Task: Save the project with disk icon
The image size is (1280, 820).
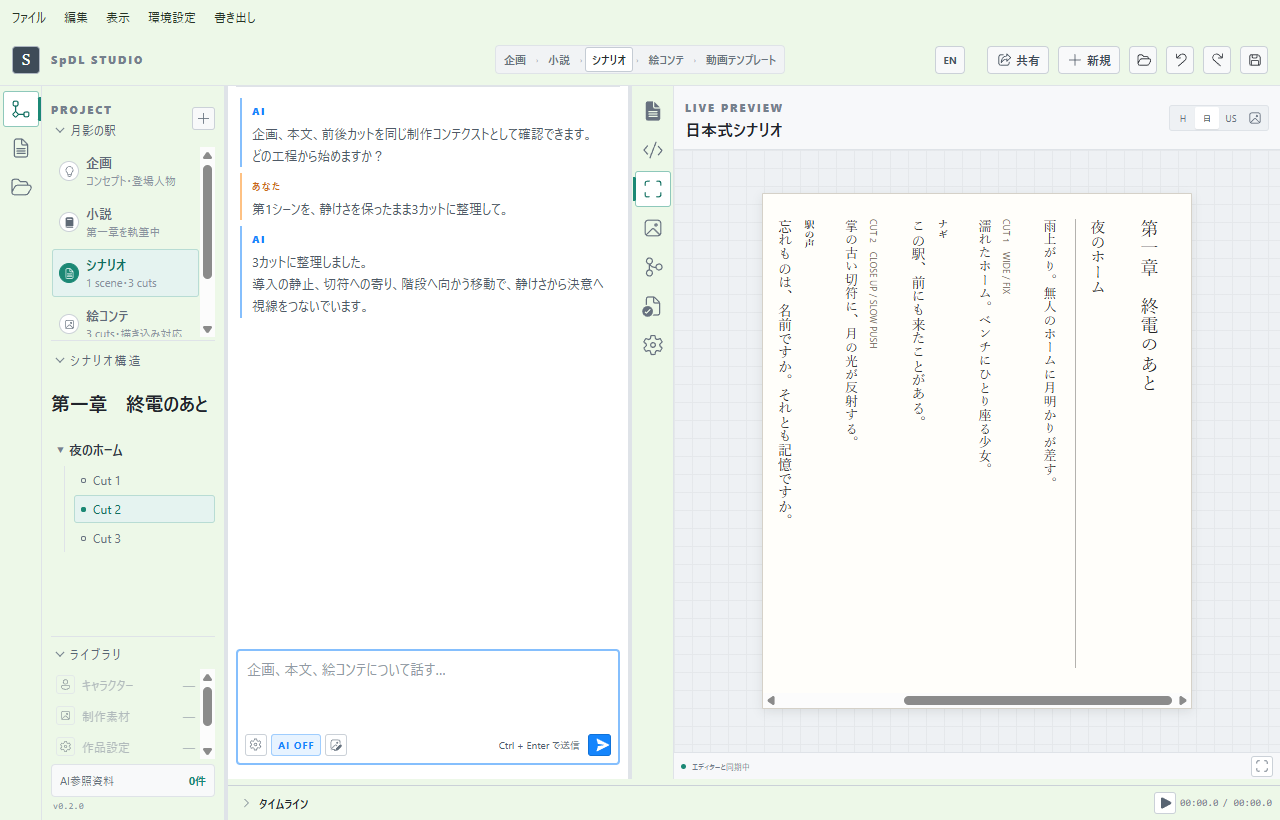Action: click(1254, 60)
